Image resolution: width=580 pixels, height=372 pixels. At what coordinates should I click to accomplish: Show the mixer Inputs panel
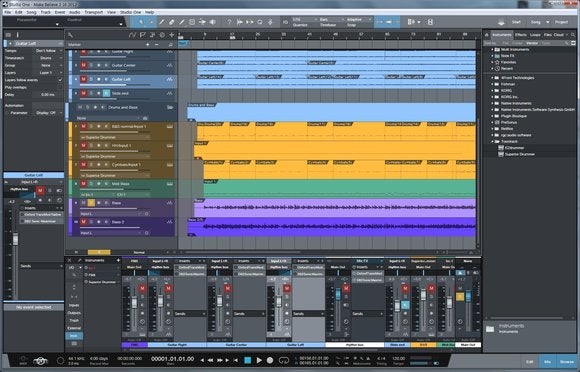pyautogui.click(x=74, y=305)
